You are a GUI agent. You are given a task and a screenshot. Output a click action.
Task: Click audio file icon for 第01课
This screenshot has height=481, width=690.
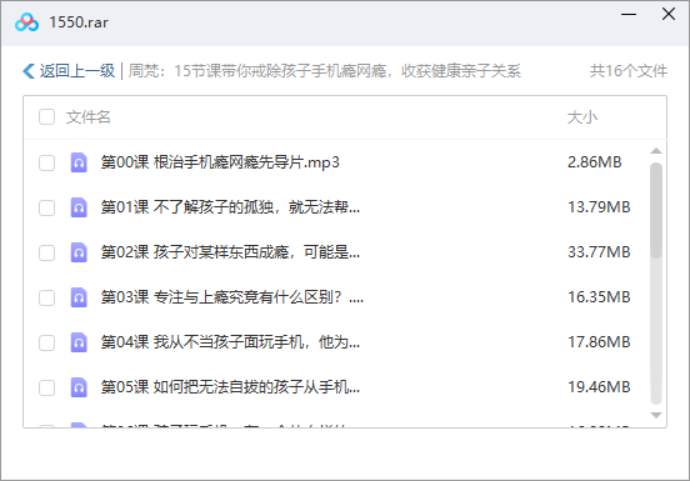click(x=79, y=207)
